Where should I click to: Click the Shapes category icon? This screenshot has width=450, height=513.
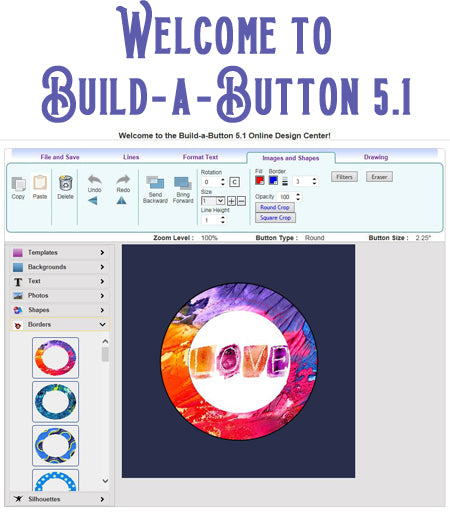pyautogui.click(x=18, y=310)
